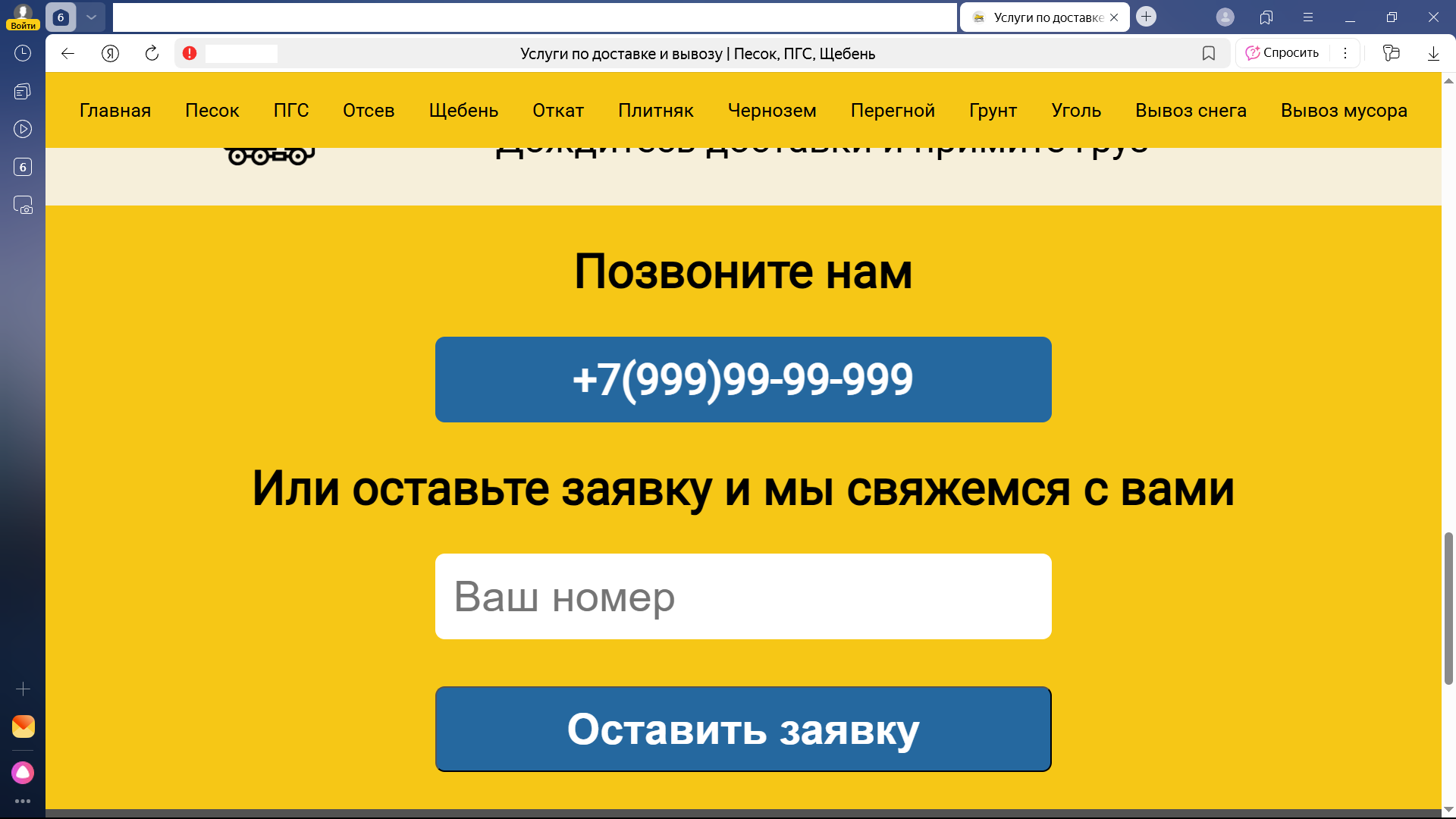This screenshot has width=1456, height=819.
Task: Open Alice assistant icon in sidebar
Action: (23, 773)
